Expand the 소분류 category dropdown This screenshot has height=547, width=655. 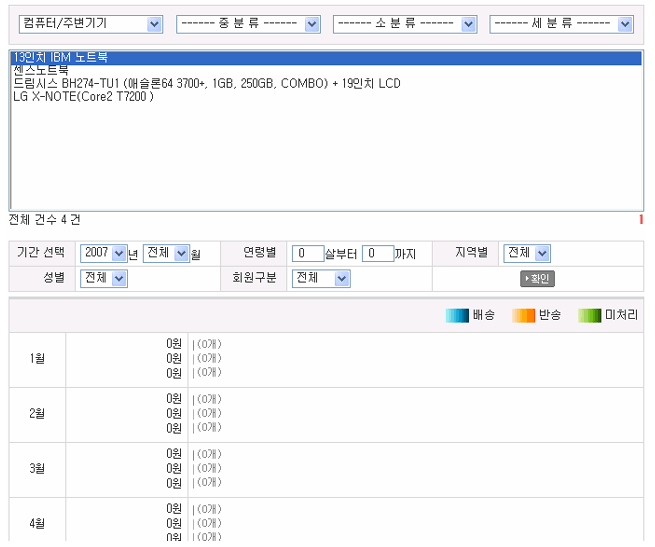coord(405,24)
